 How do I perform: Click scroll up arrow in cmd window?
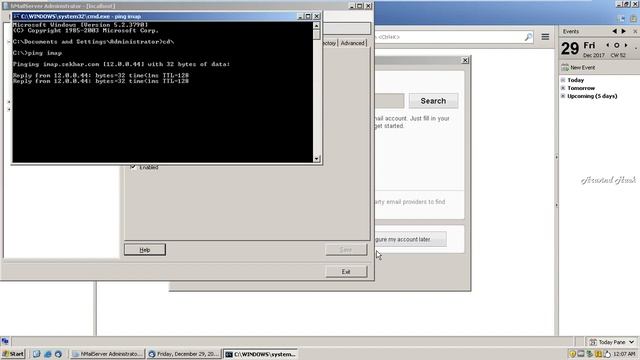[316, 26]
